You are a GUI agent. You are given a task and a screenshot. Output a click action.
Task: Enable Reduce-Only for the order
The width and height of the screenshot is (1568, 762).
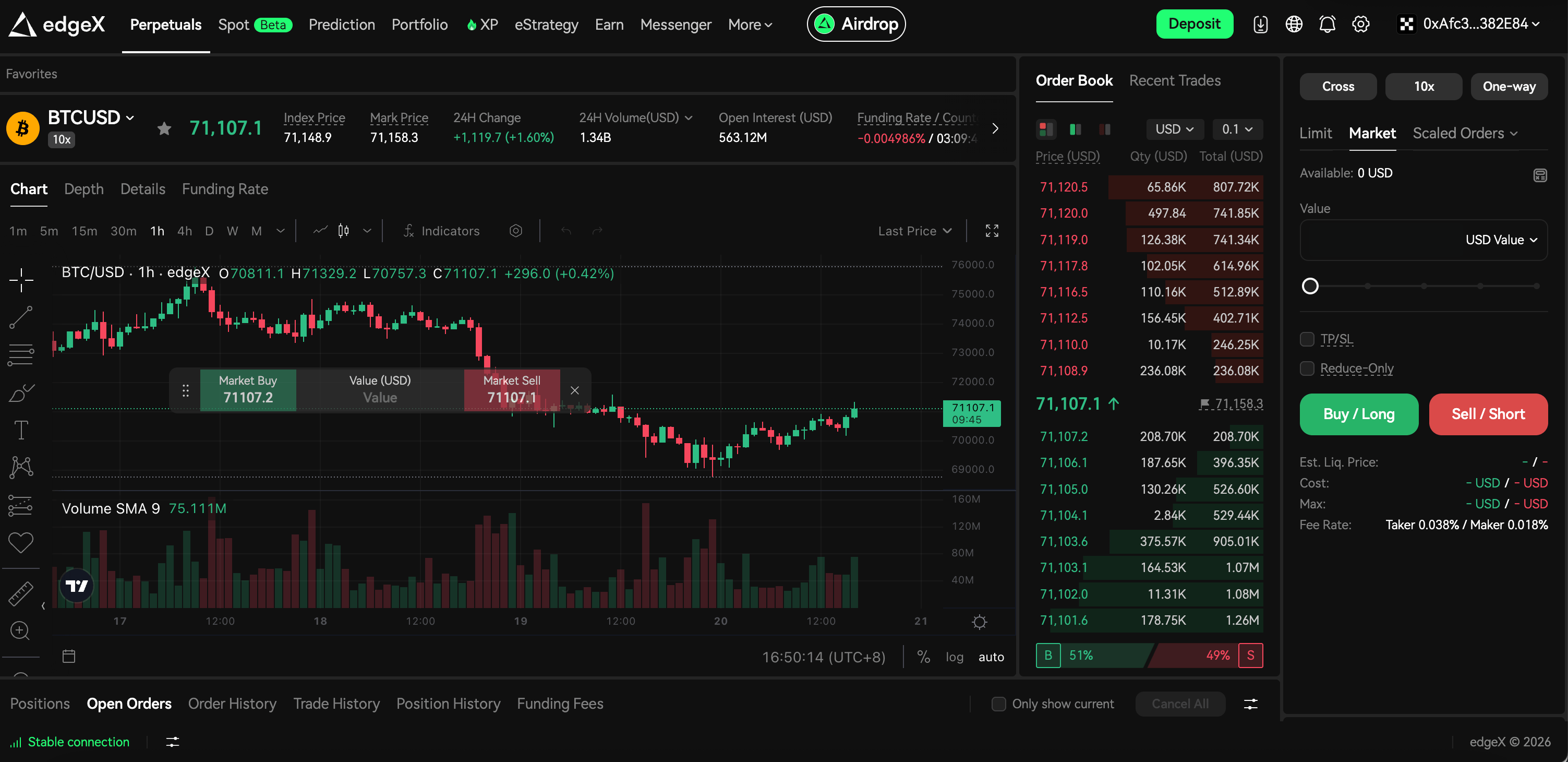pos(1308,368)
